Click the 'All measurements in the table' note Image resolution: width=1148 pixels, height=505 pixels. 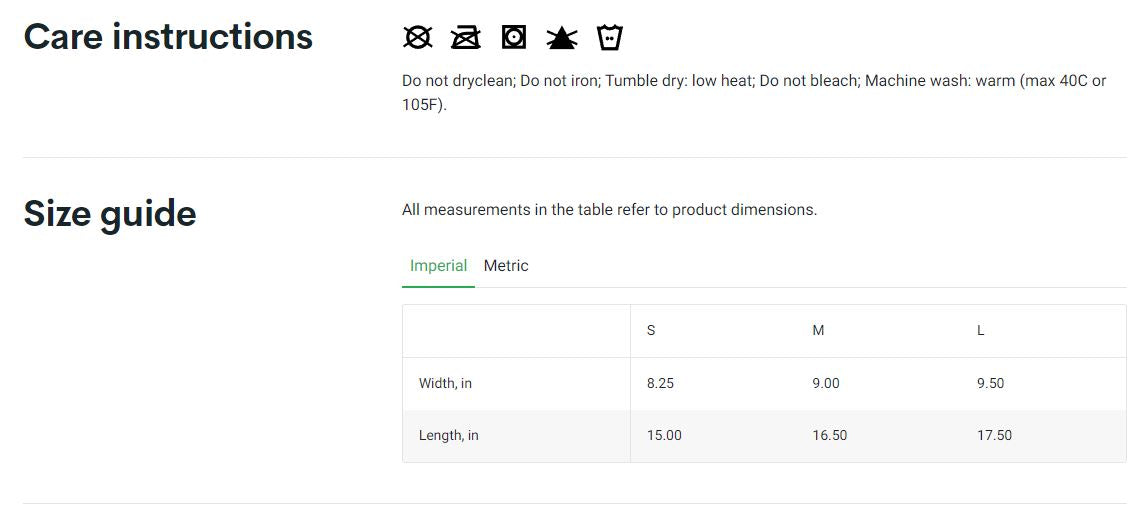coord(609,210)
